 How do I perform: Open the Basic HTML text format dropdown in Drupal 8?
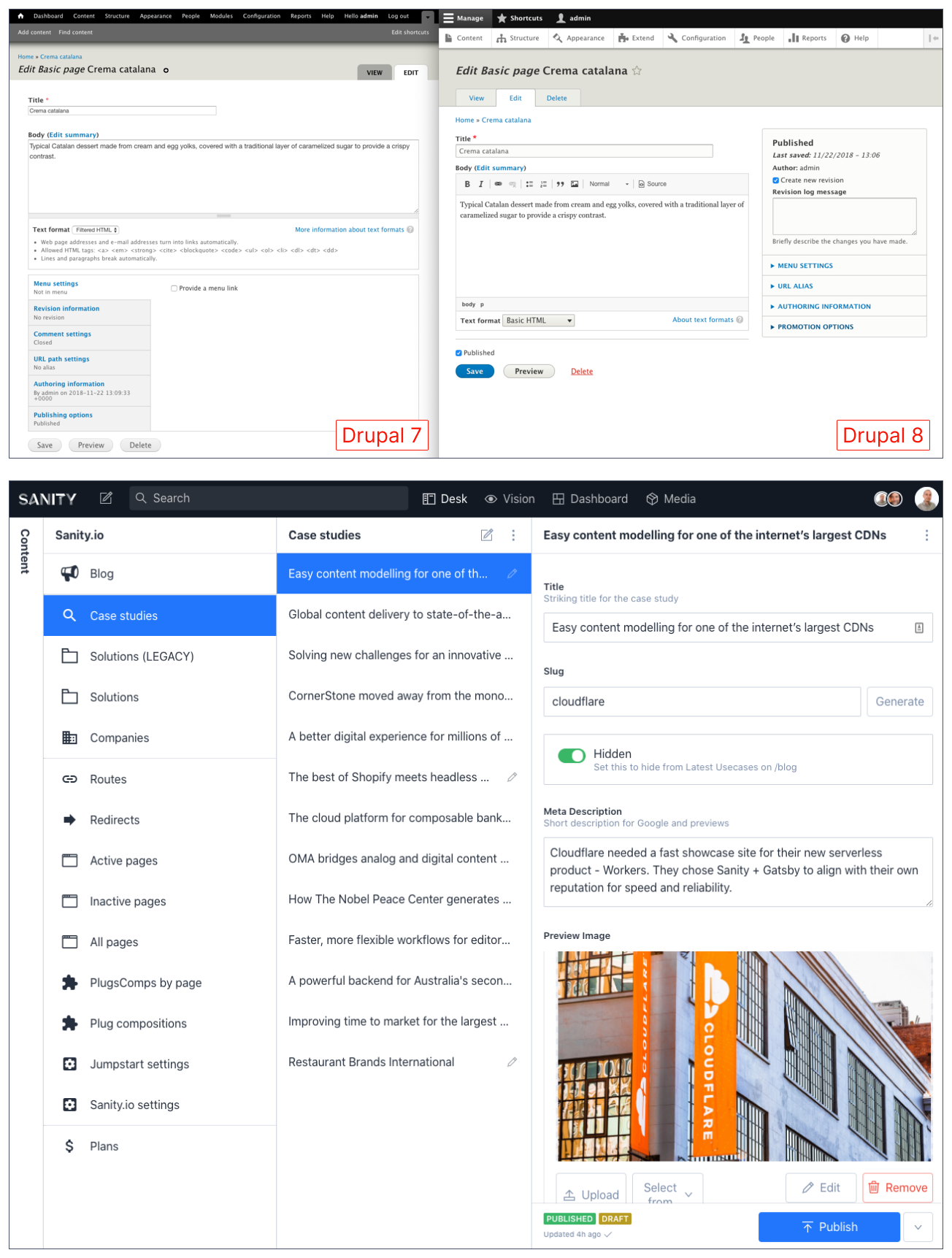(539, 321)
